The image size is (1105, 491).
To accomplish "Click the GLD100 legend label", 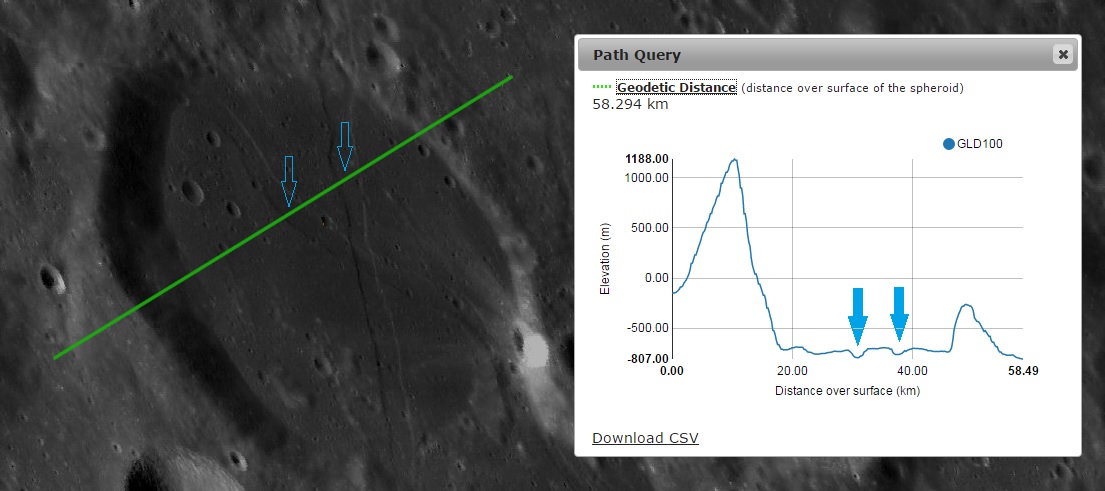I will point(980,144).
